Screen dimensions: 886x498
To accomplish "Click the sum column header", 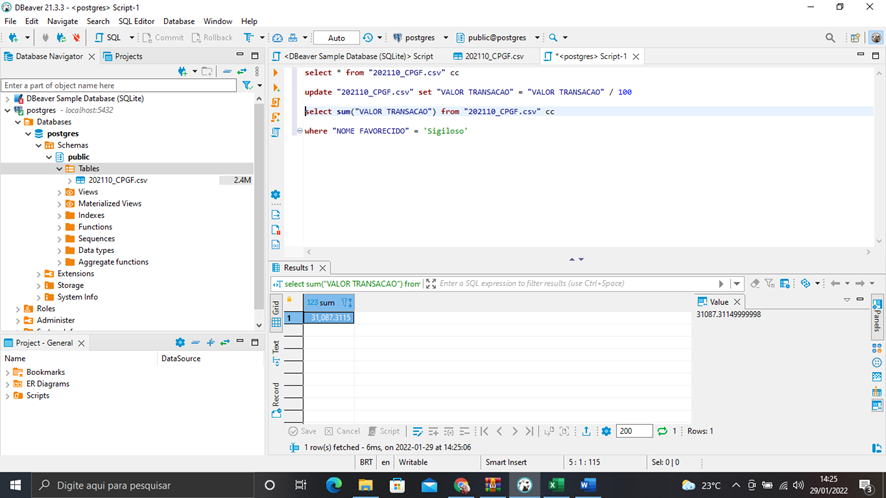I will point(328,302).
